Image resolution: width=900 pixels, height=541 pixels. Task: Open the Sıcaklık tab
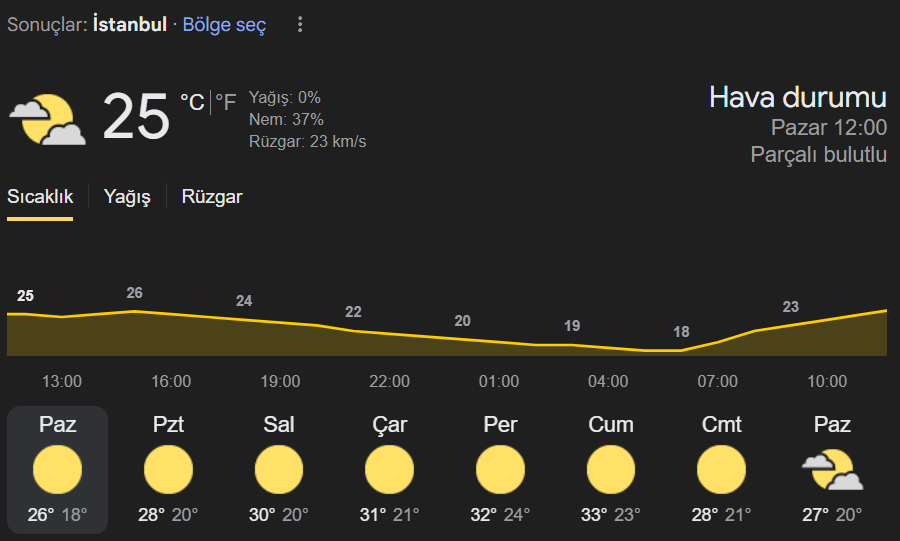40,197
